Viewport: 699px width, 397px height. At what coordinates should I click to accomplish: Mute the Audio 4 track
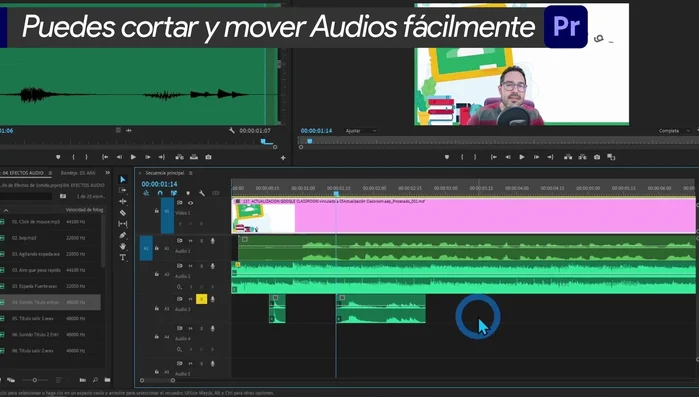pos(190,328)
